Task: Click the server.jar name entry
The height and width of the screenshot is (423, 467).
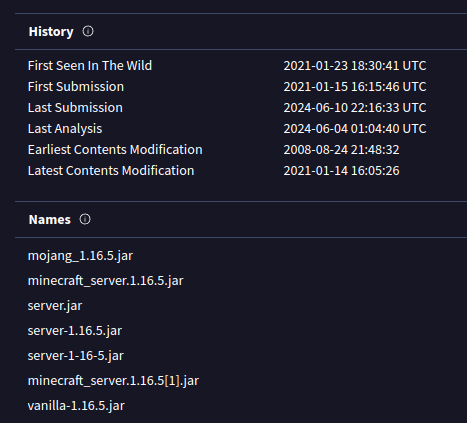Action: (x=55, y=306)
